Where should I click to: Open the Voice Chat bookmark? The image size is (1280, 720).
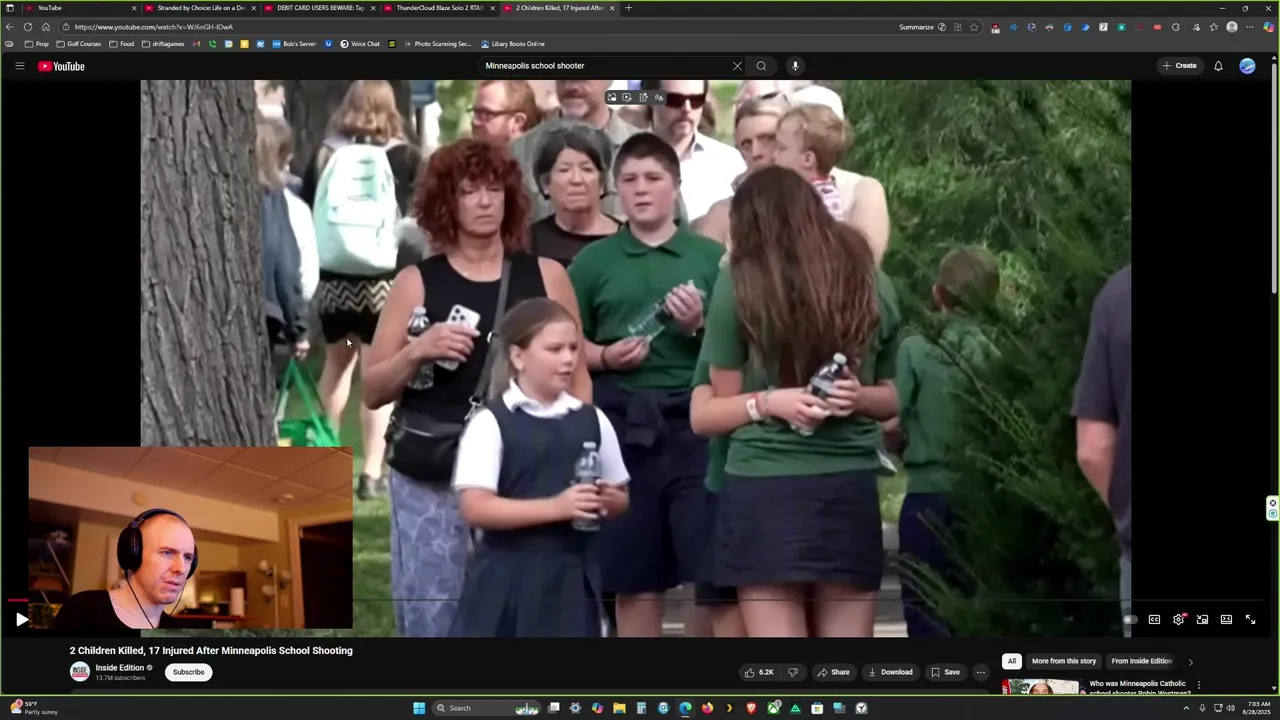[x=360, y=44]
